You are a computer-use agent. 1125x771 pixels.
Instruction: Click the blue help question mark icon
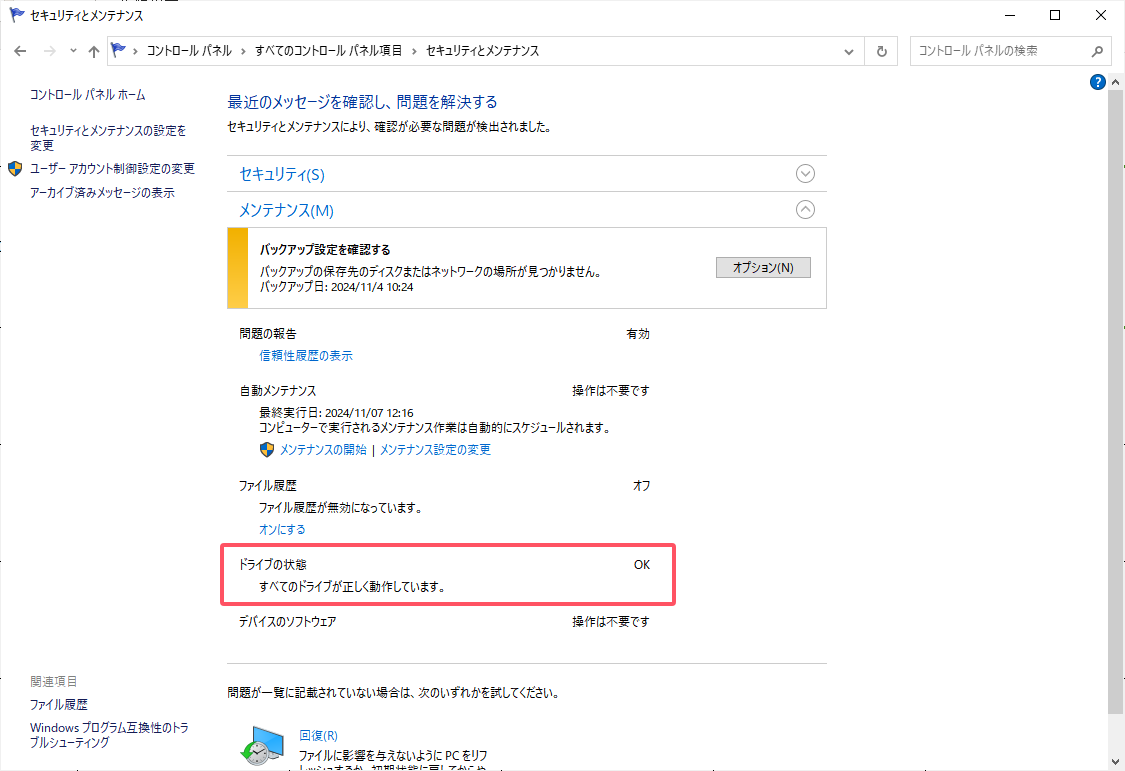tap(1097, 82)
